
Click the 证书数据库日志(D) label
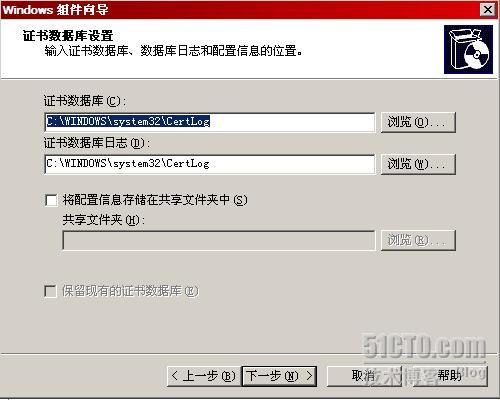97,143
